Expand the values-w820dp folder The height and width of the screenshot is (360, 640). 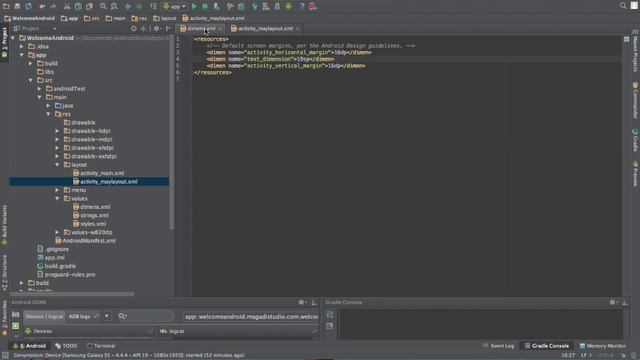click(58, 232)
